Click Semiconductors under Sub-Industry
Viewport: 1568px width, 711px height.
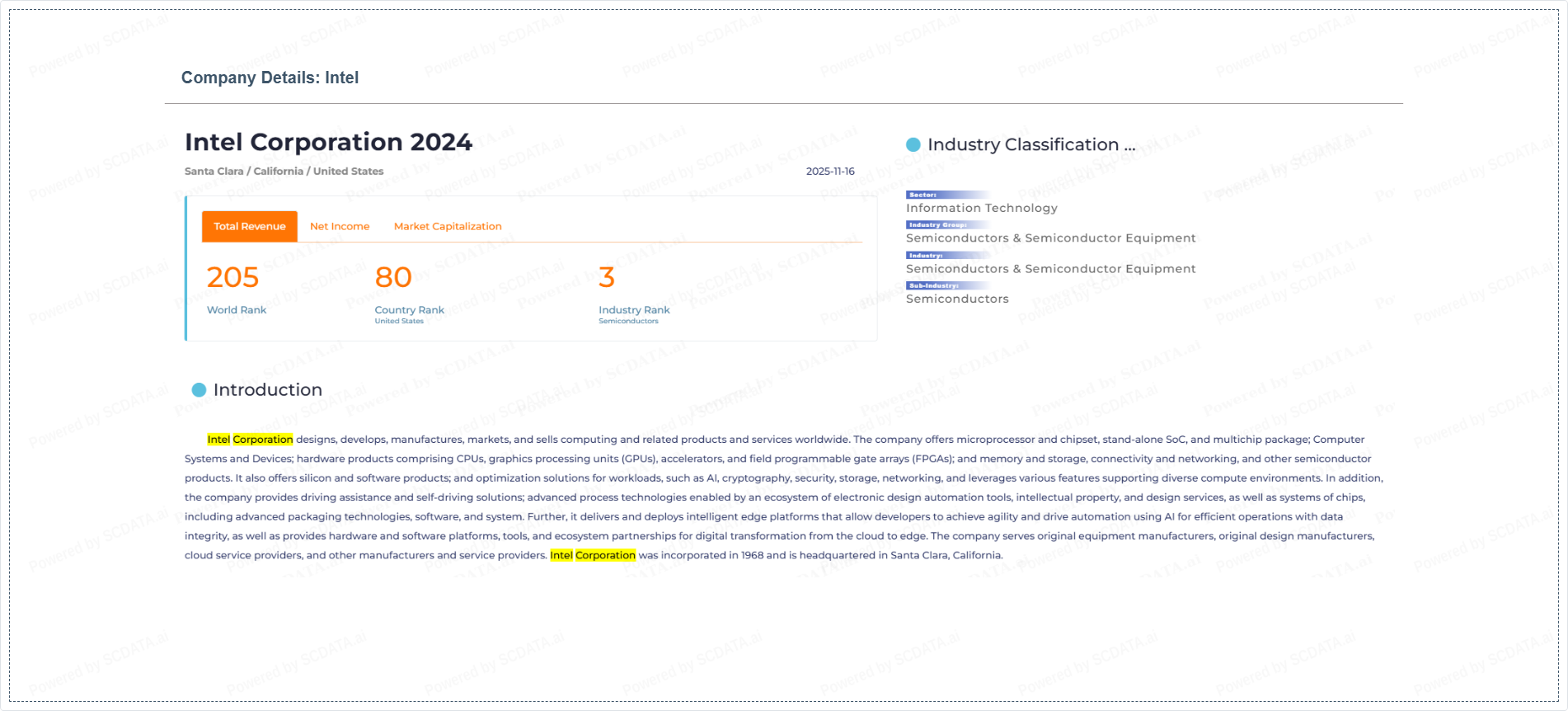point(957,299)
